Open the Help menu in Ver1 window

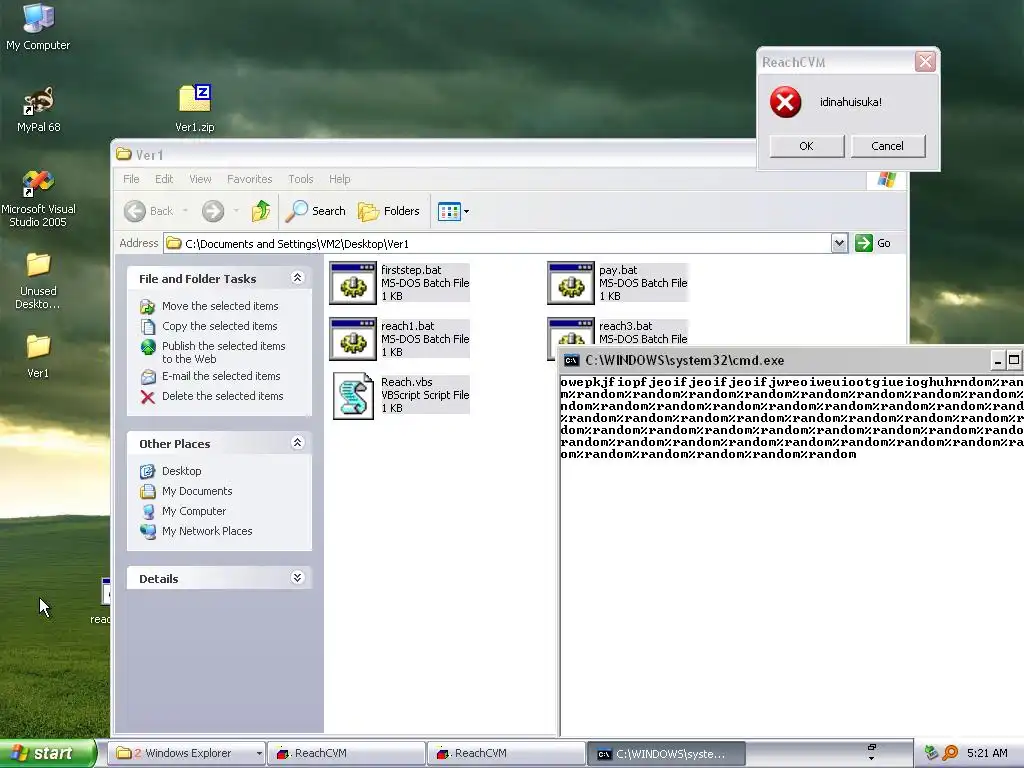339,179
